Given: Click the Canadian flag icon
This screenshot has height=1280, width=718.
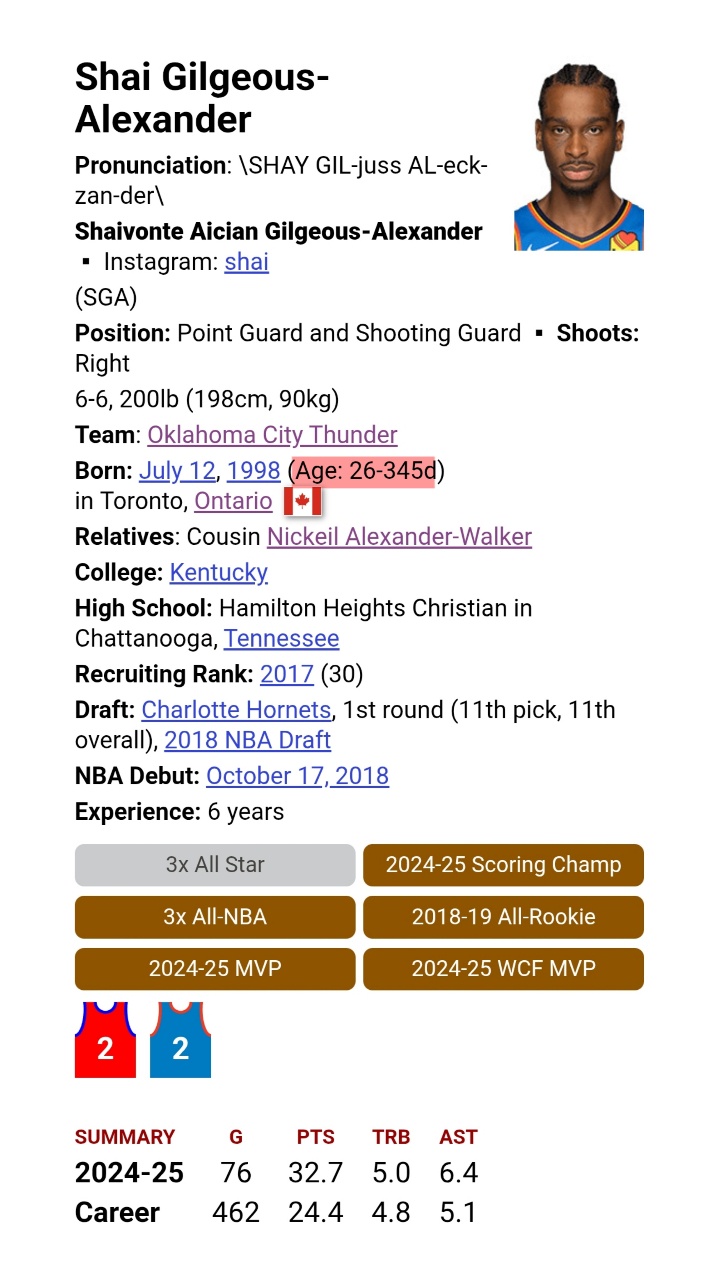Looking at the screenshot, I should pyautogui.click(x=302, y=501).
